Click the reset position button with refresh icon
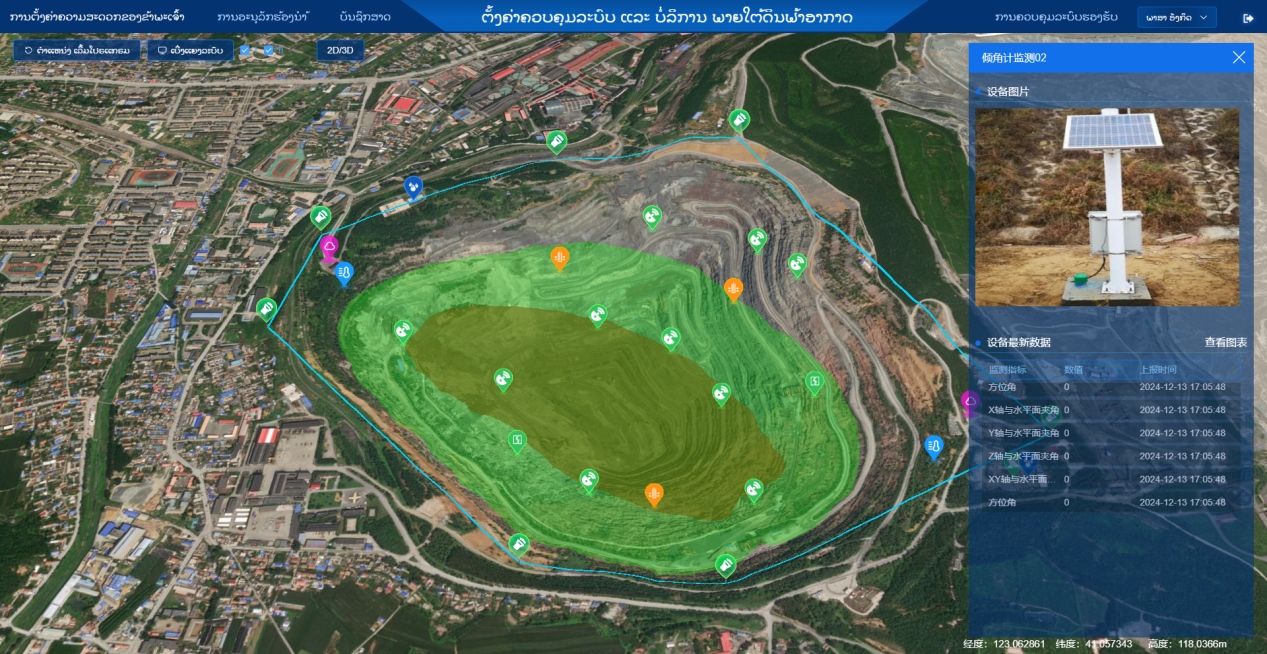Image resolution: width=1267 pixels, height=654 pixels. 77,50
